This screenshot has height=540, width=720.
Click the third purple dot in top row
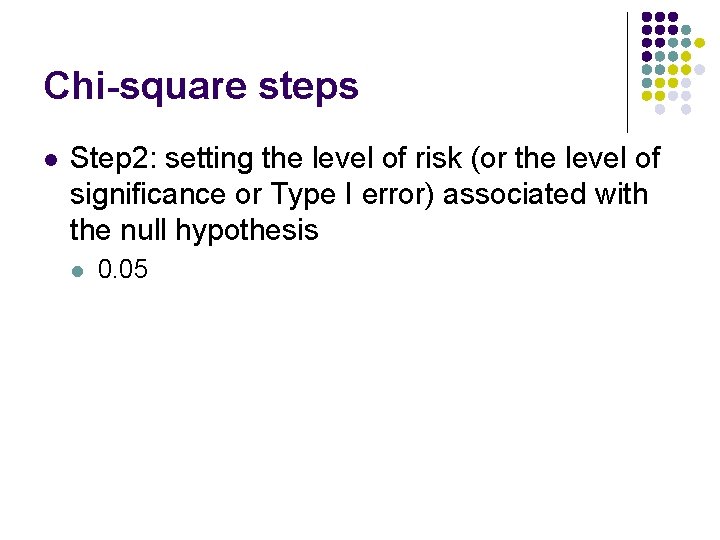[673, 17]
